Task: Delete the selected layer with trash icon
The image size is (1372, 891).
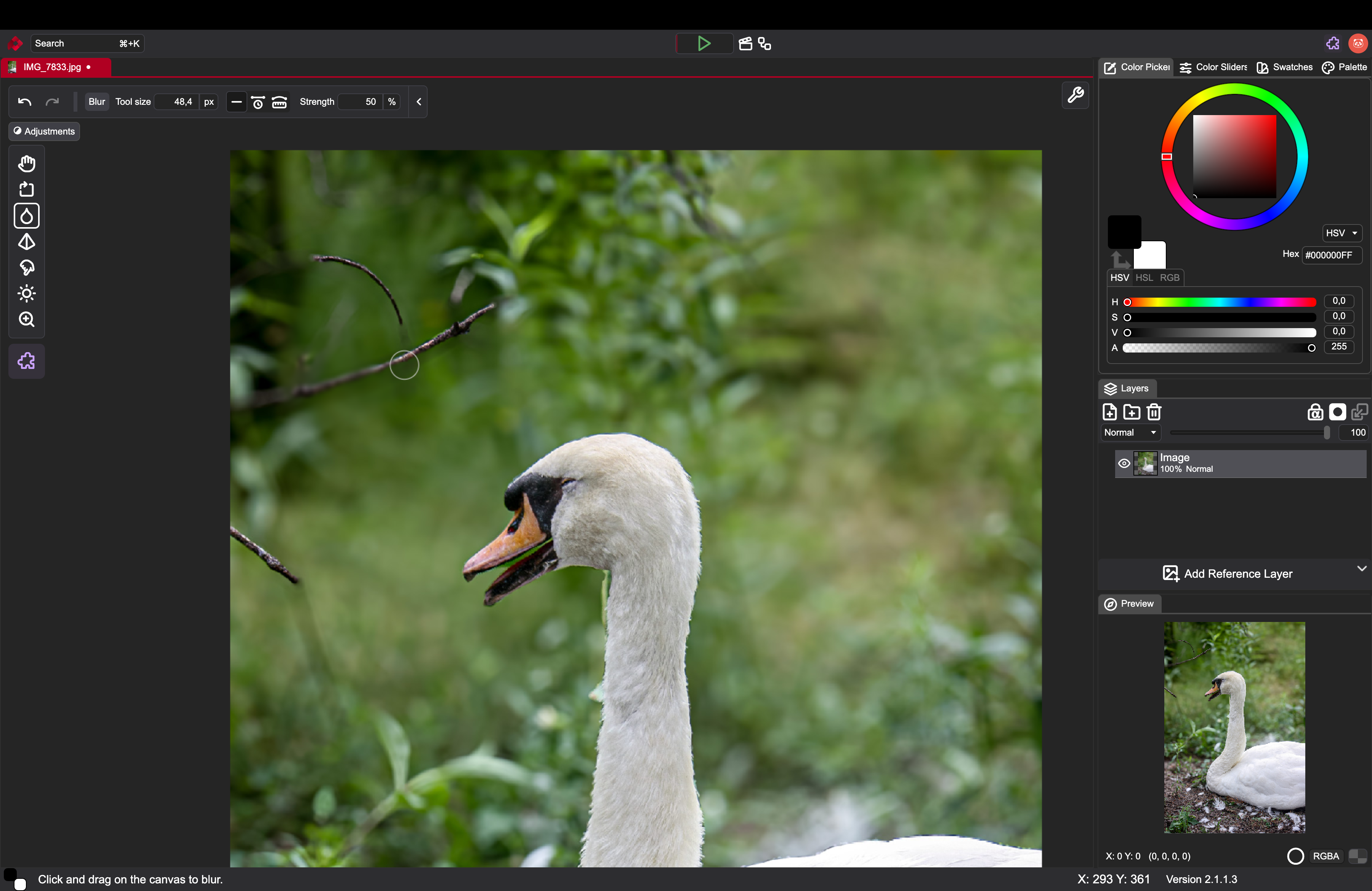Action: pyautogui.click(x=1154, y=412)
